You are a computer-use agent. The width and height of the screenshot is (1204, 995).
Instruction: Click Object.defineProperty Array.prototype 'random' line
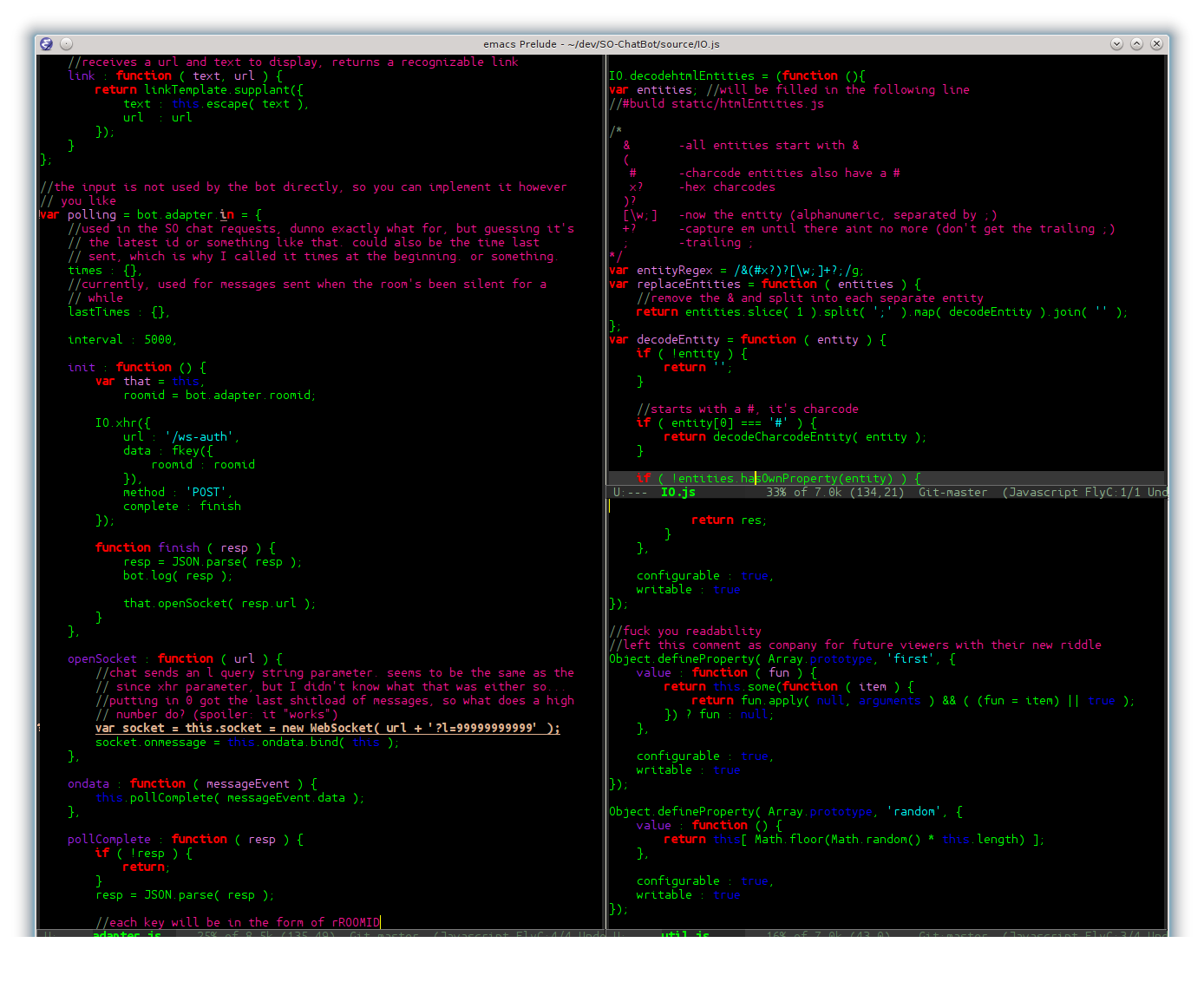[786, 812]
